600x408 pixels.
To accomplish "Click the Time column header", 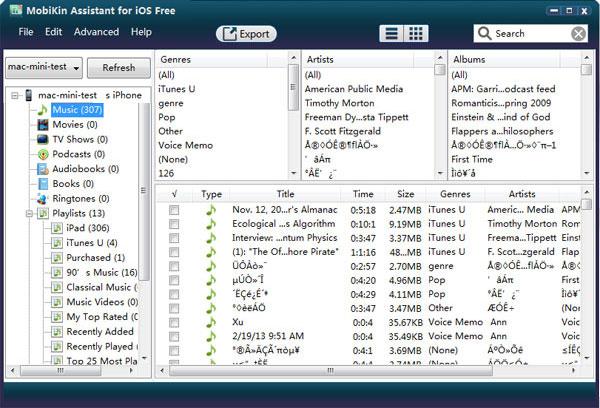I will [x=363, y=194].
